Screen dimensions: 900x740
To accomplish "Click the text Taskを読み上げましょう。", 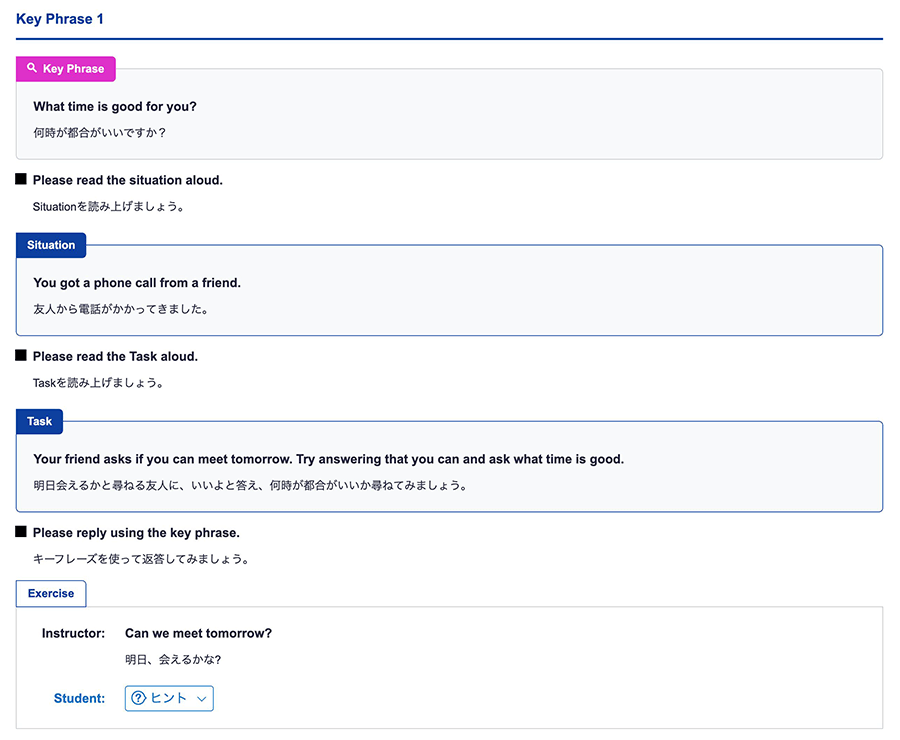I will point(98,382).
